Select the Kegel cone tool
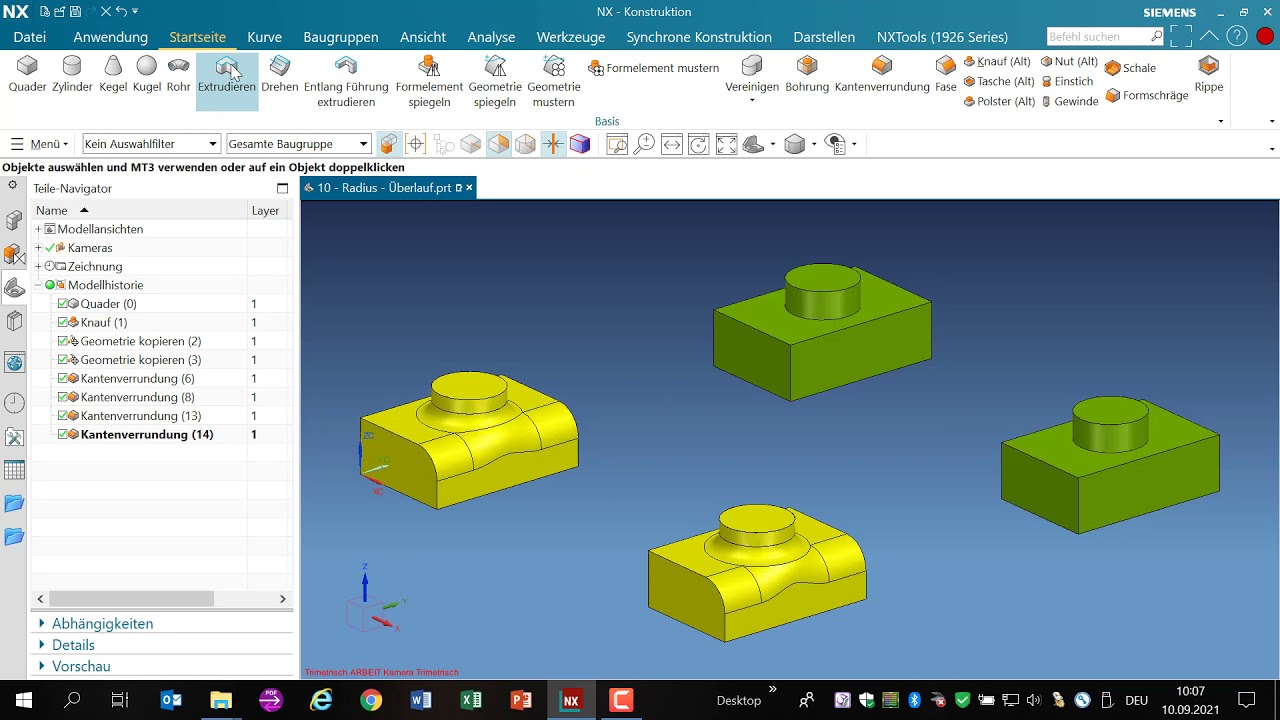Screen dimensions: 1280x720 (x=113, y=75)
